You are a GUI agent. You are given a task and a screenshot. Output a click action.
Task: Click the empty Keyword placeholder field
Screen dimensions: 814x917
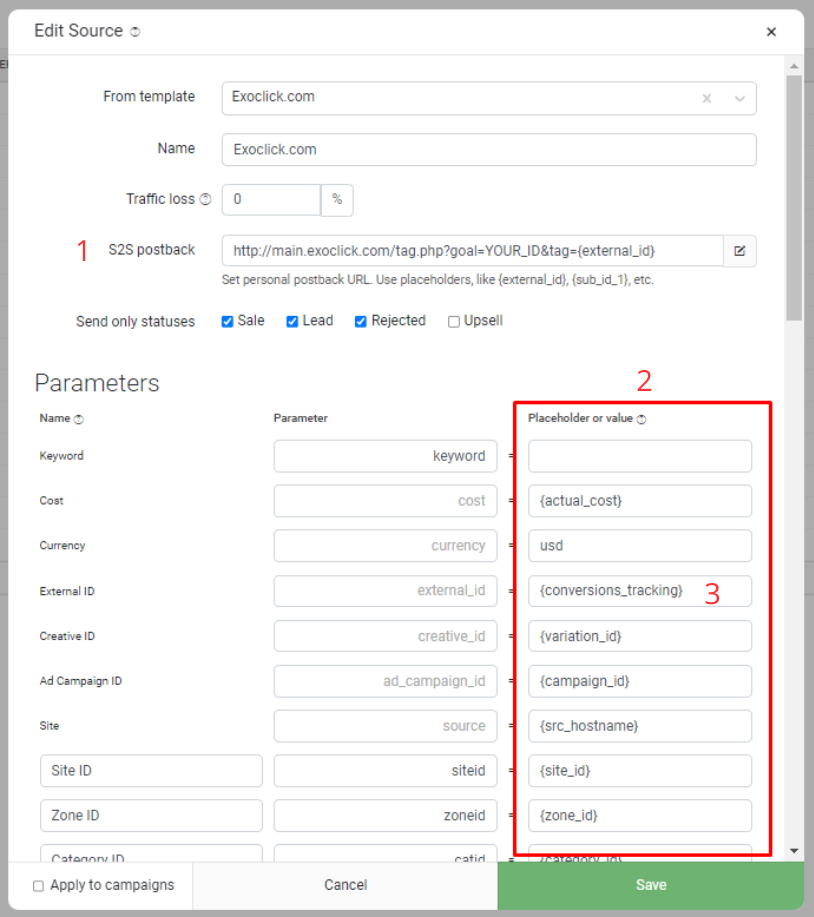640,456
